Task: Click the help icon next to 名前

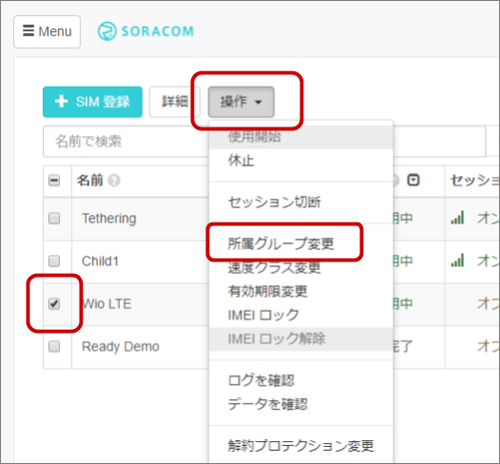Action: [x=114, y=181]
